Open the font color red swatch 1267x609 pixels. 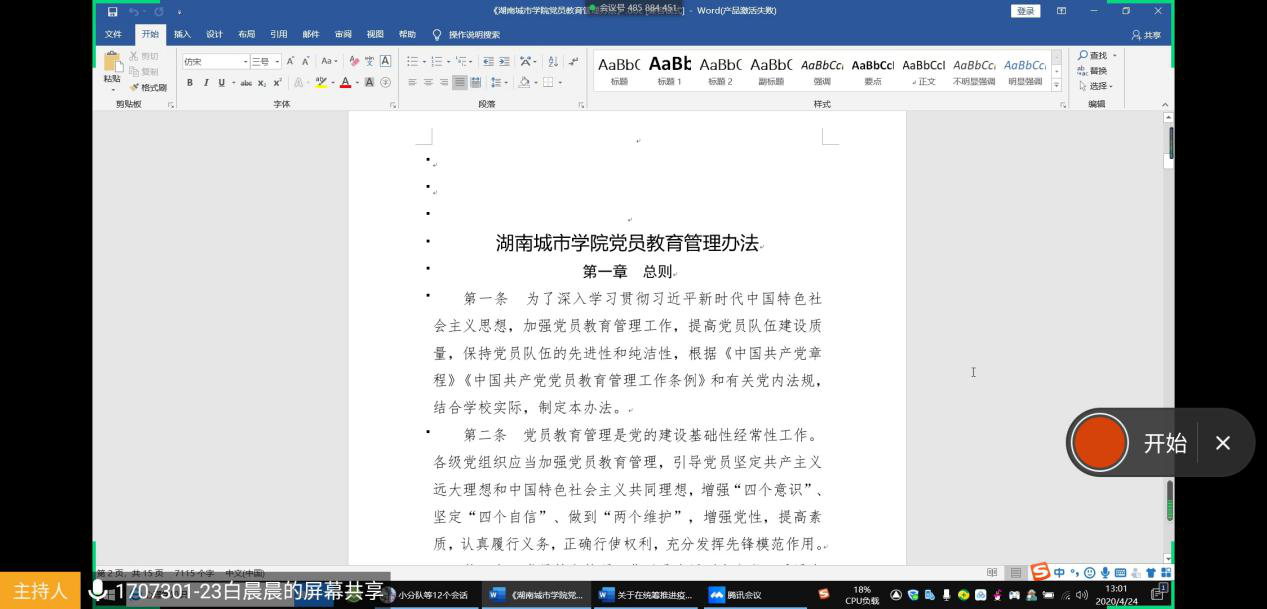click(x=345, y=83)
